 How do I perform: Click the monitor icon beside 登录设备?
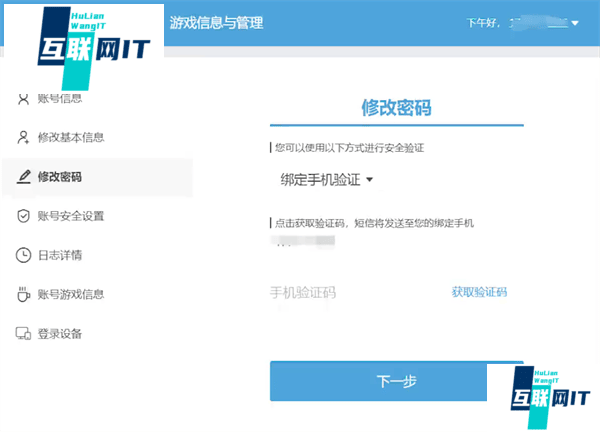tap(23, 333)
